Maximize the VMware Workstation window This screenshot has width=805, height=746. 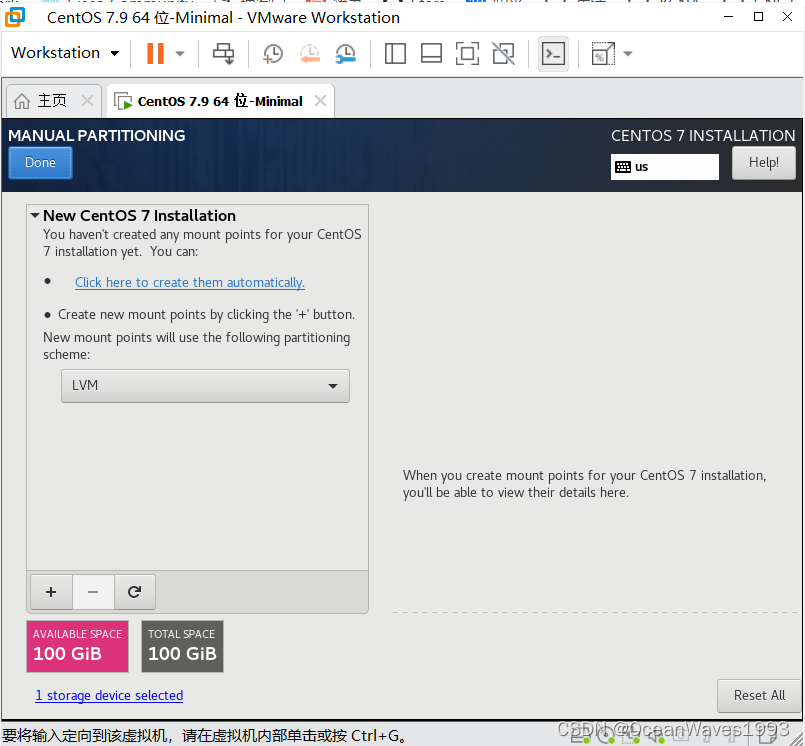758,17
